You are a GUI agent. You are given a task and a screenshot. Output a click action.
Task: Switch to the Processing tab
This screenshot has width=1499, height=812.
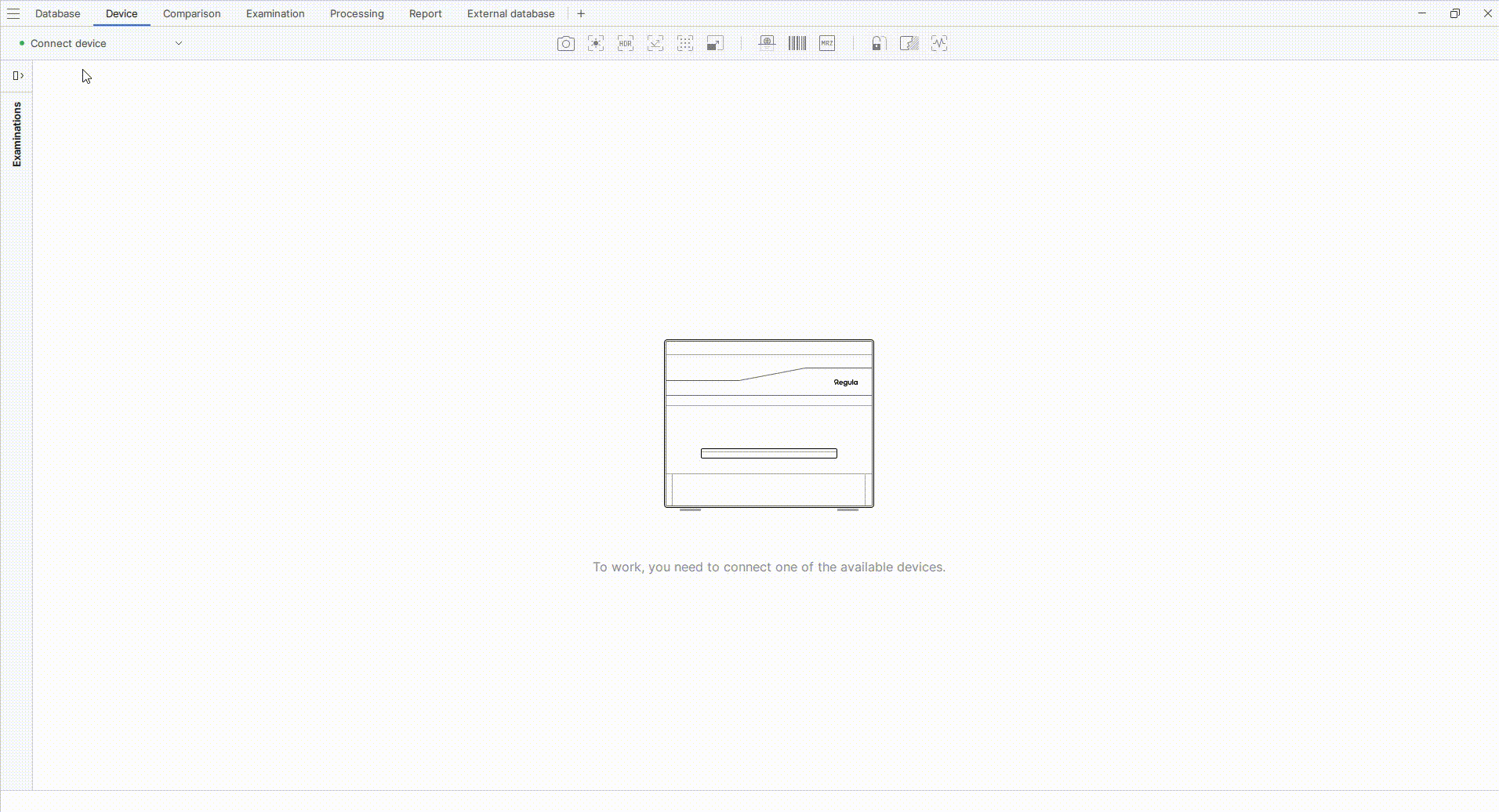point(357,14)
